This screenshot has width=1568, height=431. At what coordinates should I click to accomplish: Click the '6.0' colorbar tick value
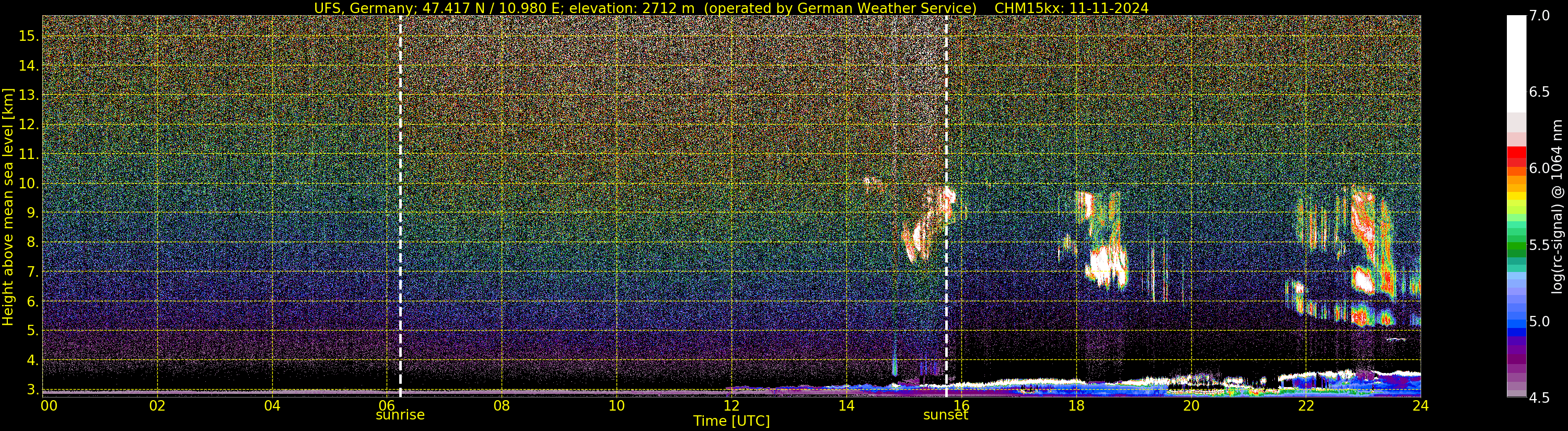point(1539,168)
